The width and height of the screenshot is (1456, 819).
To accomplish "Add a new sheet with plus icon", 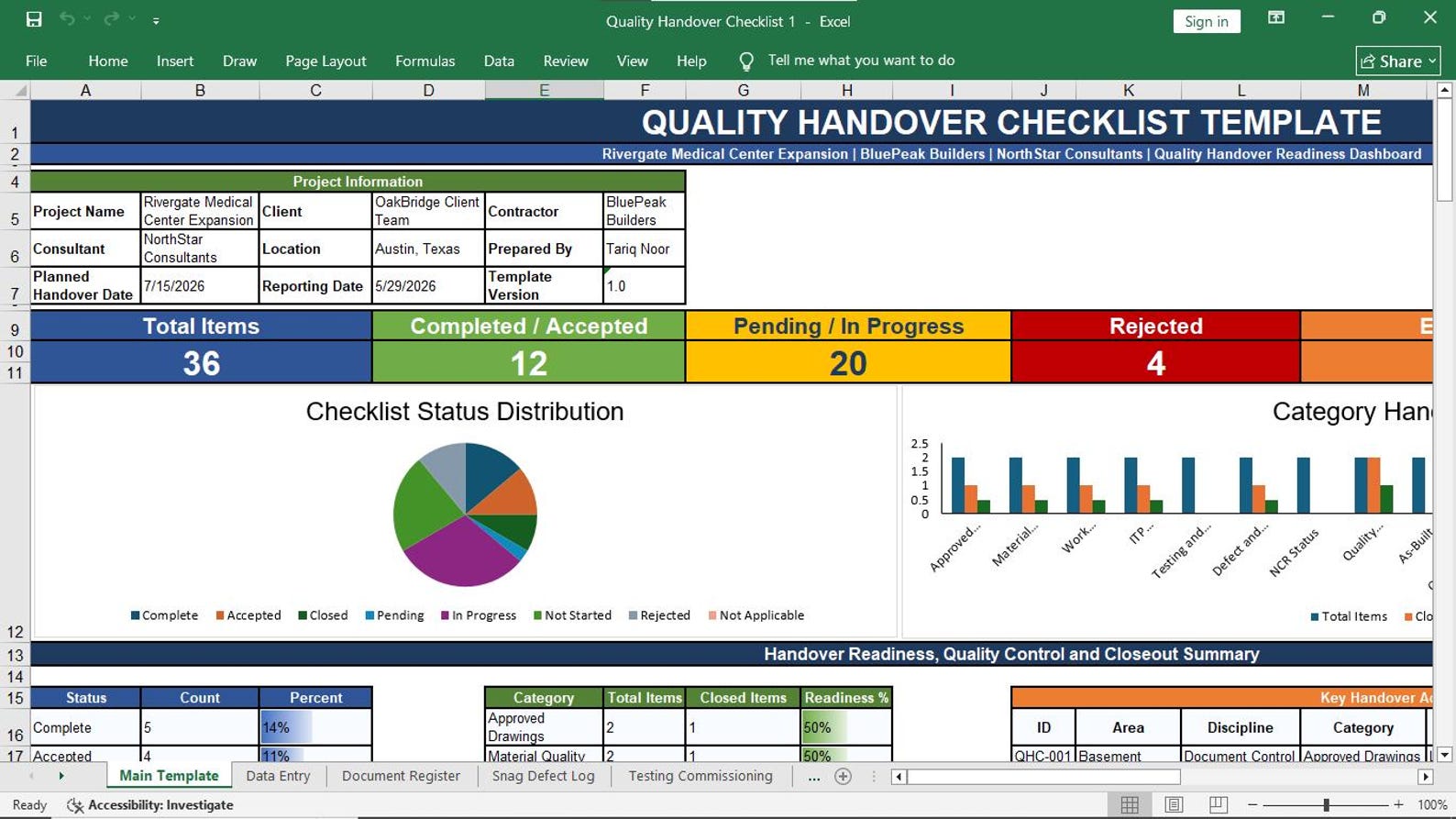I will pyautogui.click(x=844, y=777).
